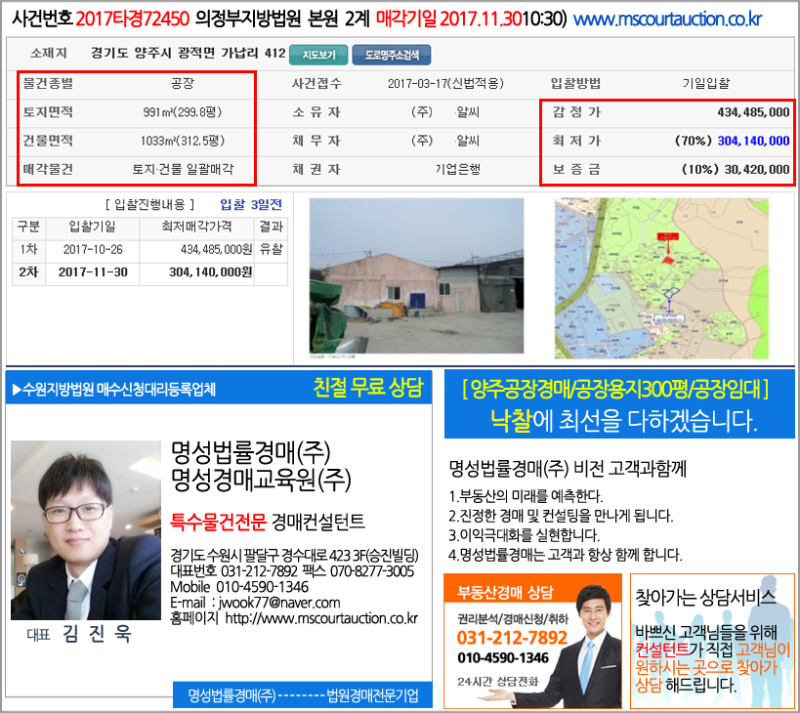
Task: Click creditor value 기업은행
Action: [458, 169]
